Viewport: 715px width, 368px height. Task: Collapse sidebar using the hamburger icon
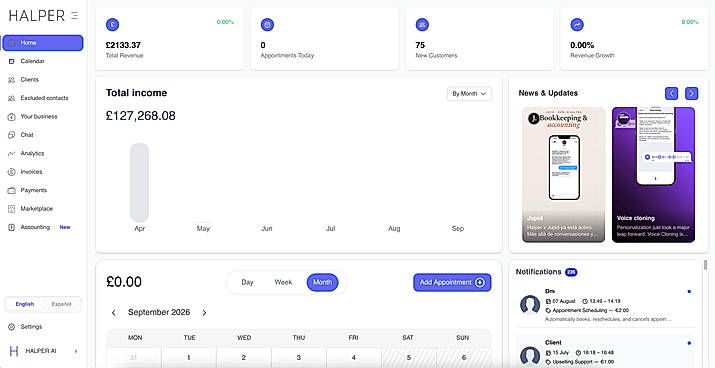pyautogui.click(x=75, y=16)
